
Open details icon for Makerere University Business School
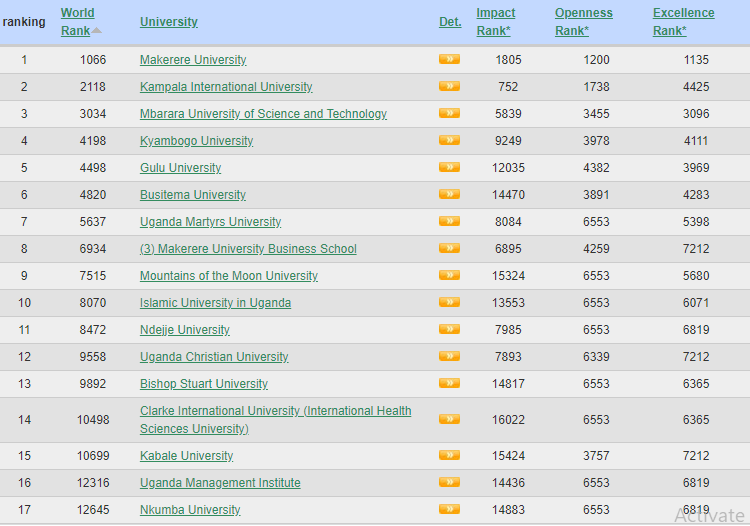(x=449, y=248)
